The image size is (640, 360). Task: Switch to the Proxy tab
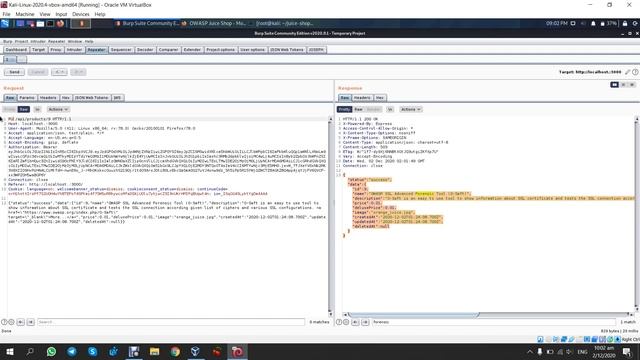(56, 50)
